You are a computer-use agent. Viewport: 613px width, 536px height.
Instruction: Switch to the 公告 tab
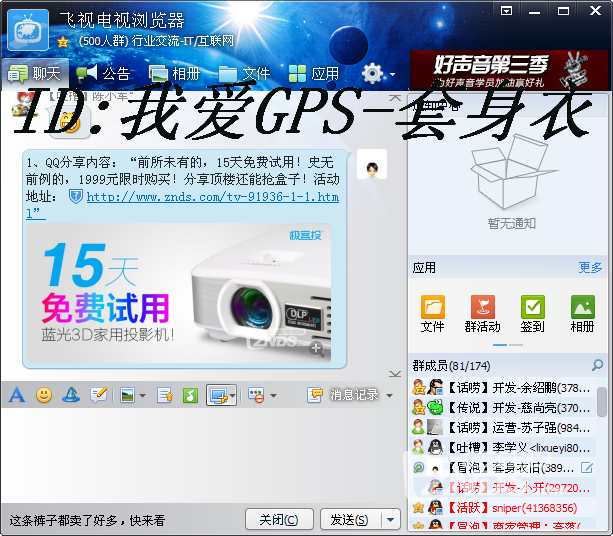103,74
